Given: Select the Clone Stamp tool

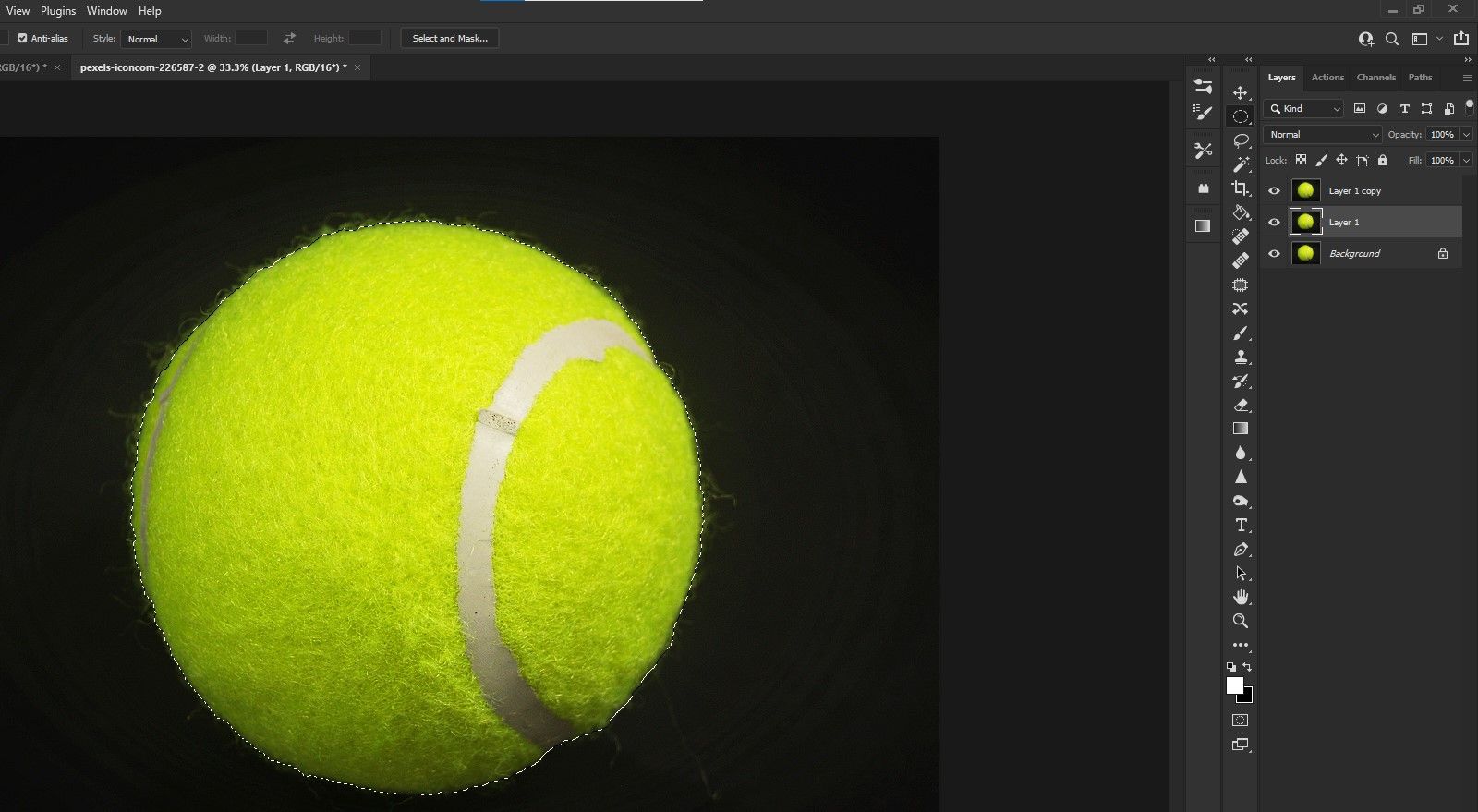Looking at the screenshot, I should point(1241,357).
